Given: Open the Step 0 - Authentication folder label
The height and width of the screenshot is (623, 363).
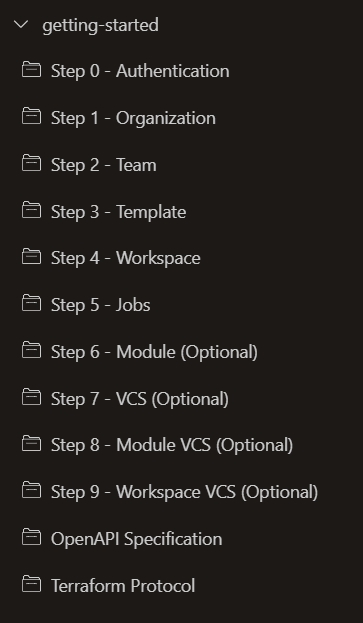Looking at the screenshot, I should [140, 72].
